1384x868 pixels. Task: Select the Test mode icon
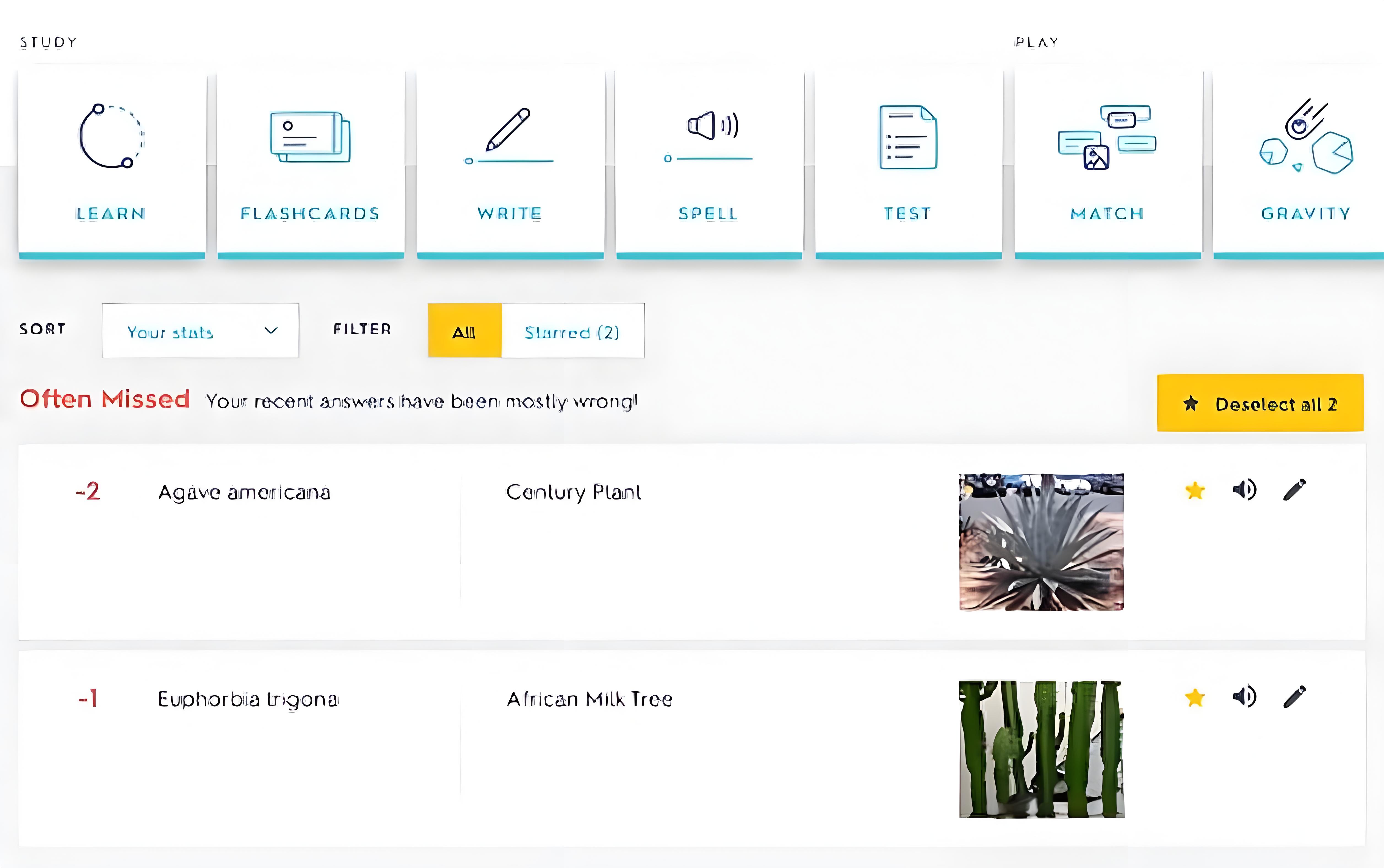(907, 161)
